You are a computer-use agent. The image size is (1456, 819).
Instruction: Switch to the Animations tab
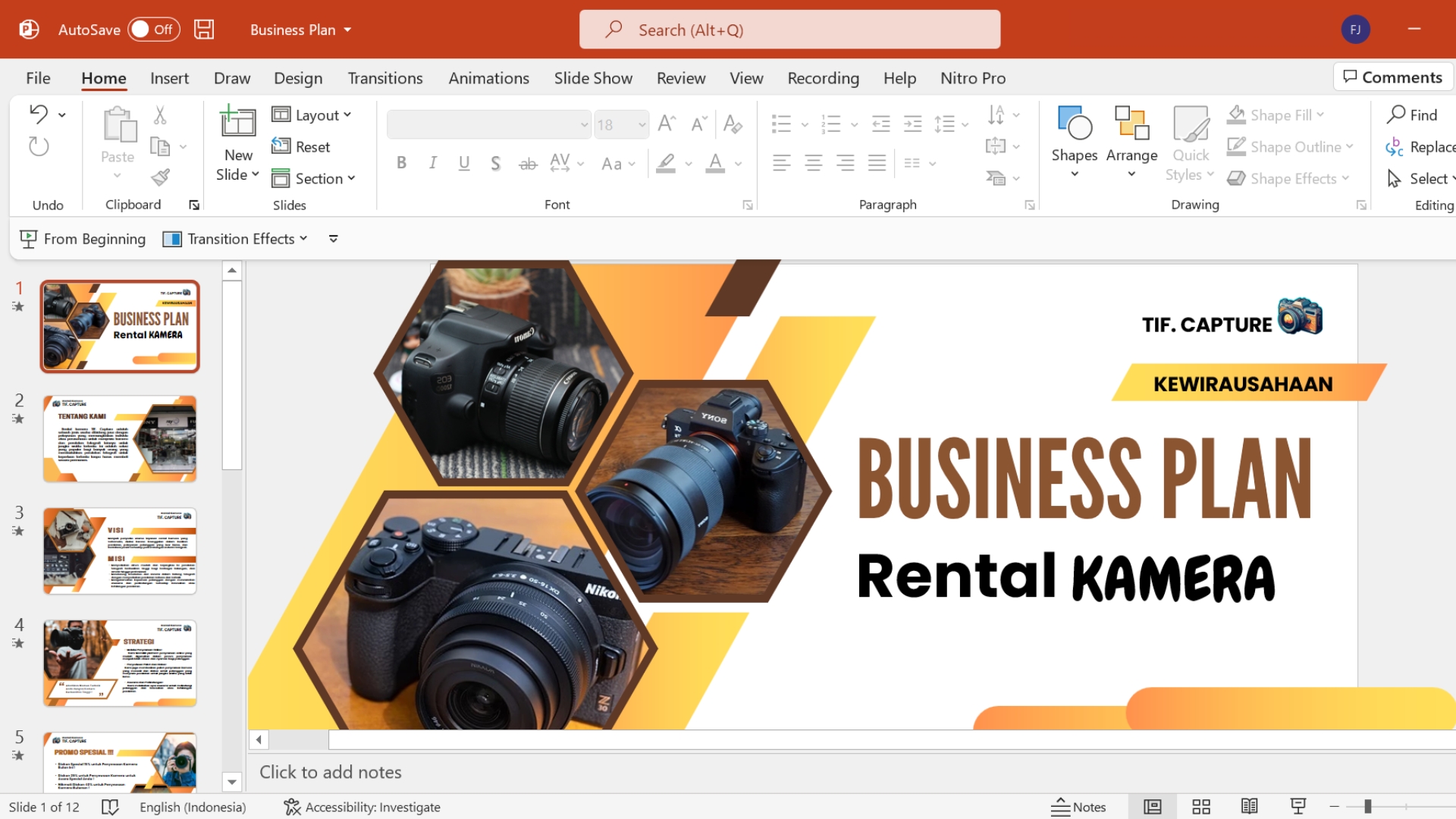[x=488, y=78]
